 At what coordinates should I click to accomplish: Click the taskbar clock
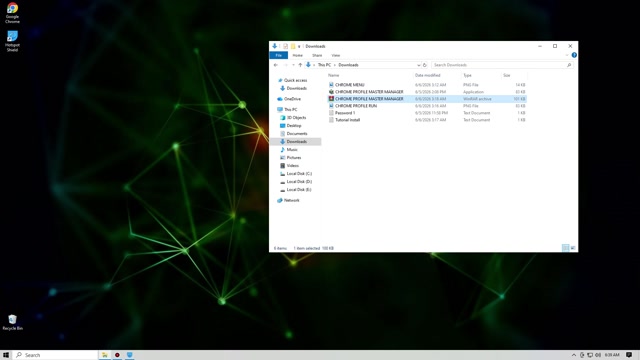(612, 355)
